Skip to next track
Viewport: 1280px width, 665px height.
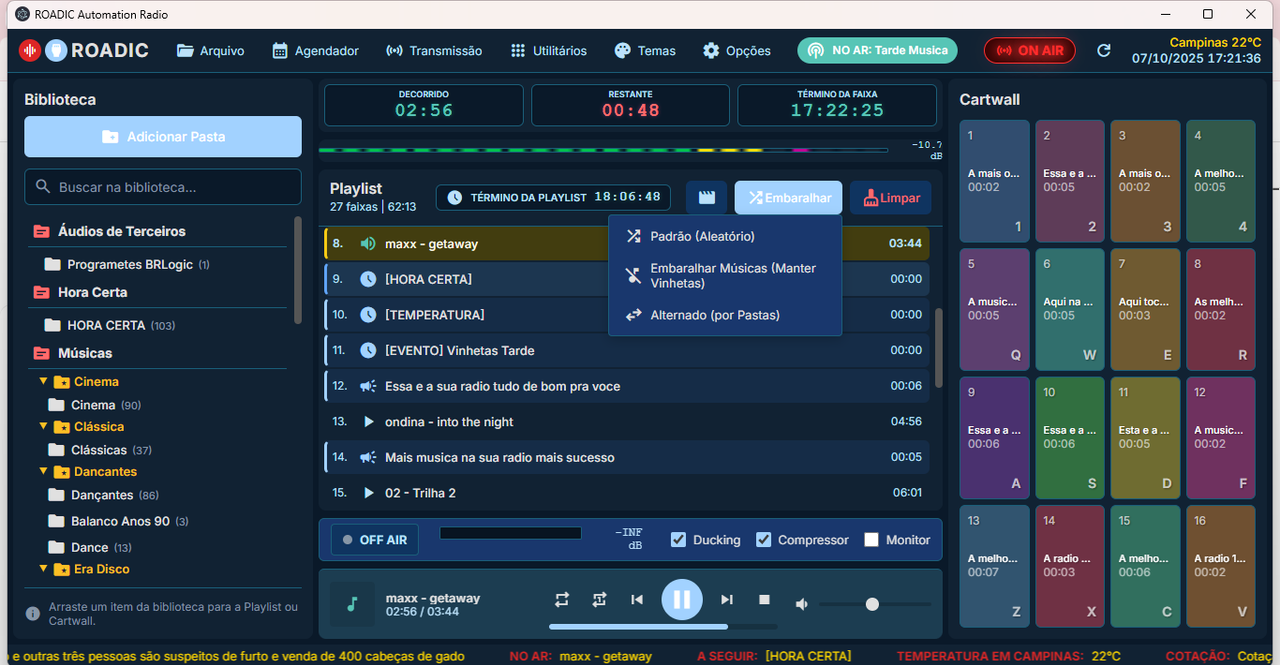[727, 599]
